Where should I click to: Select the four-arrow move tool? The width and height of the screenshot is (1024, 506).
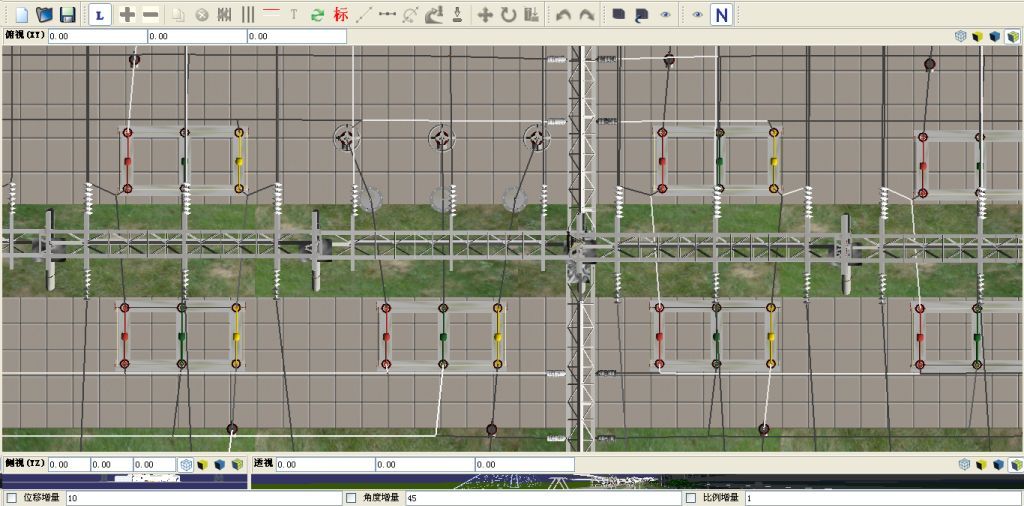(x=485, y=15)
